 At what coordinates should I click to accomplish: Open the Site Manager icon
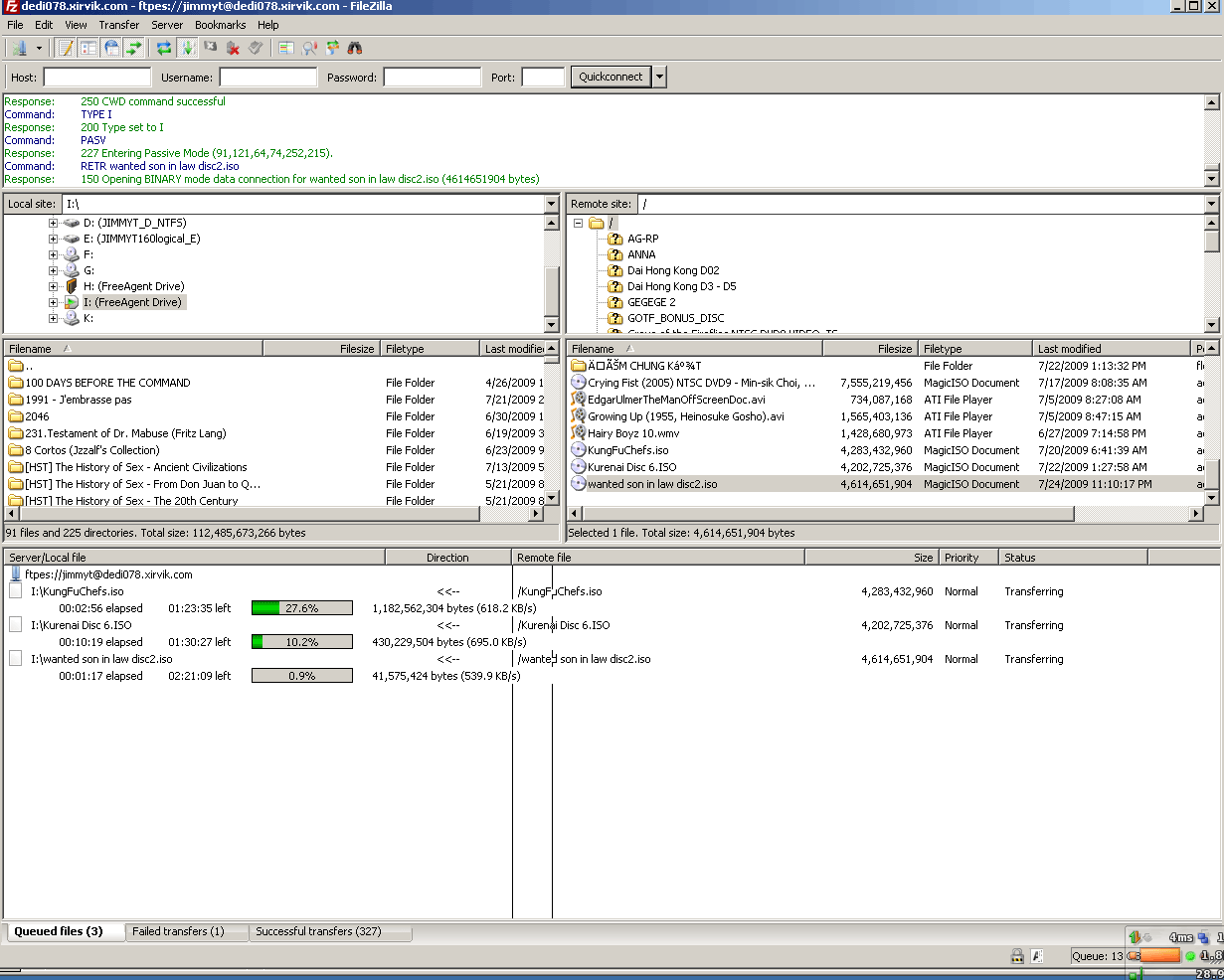20,48
